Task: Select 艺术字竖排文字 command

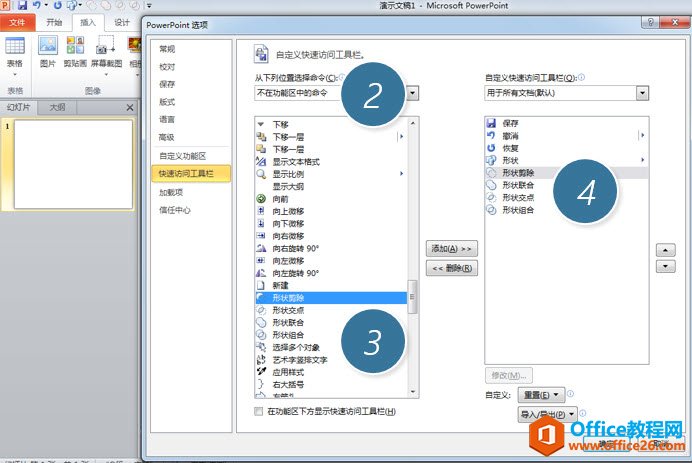Action: pos(331,360)
